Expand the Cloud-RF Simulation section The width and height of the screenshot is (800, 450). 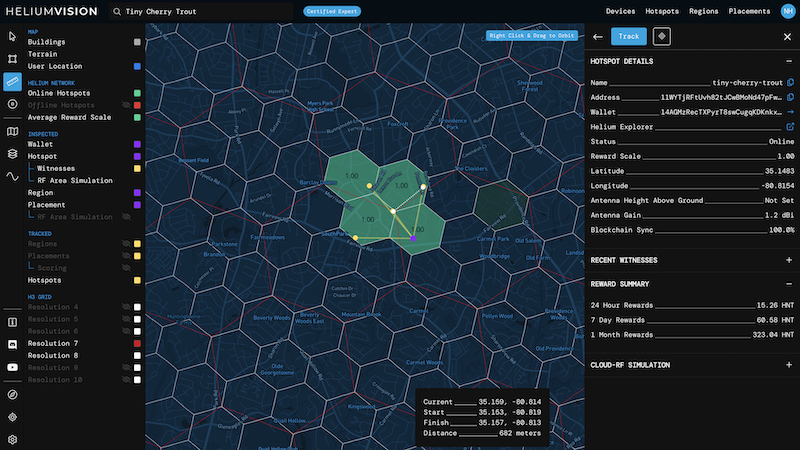coord(789,365)
